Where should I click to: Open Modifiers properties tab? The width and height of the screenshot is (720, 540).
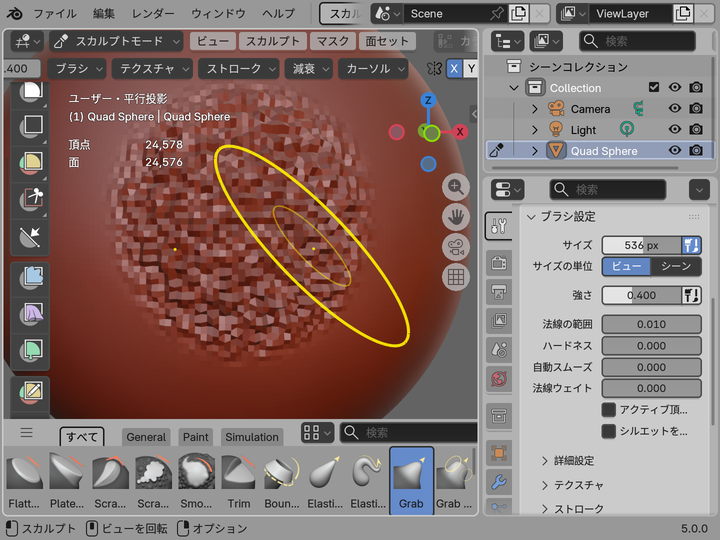coord(499,482)
